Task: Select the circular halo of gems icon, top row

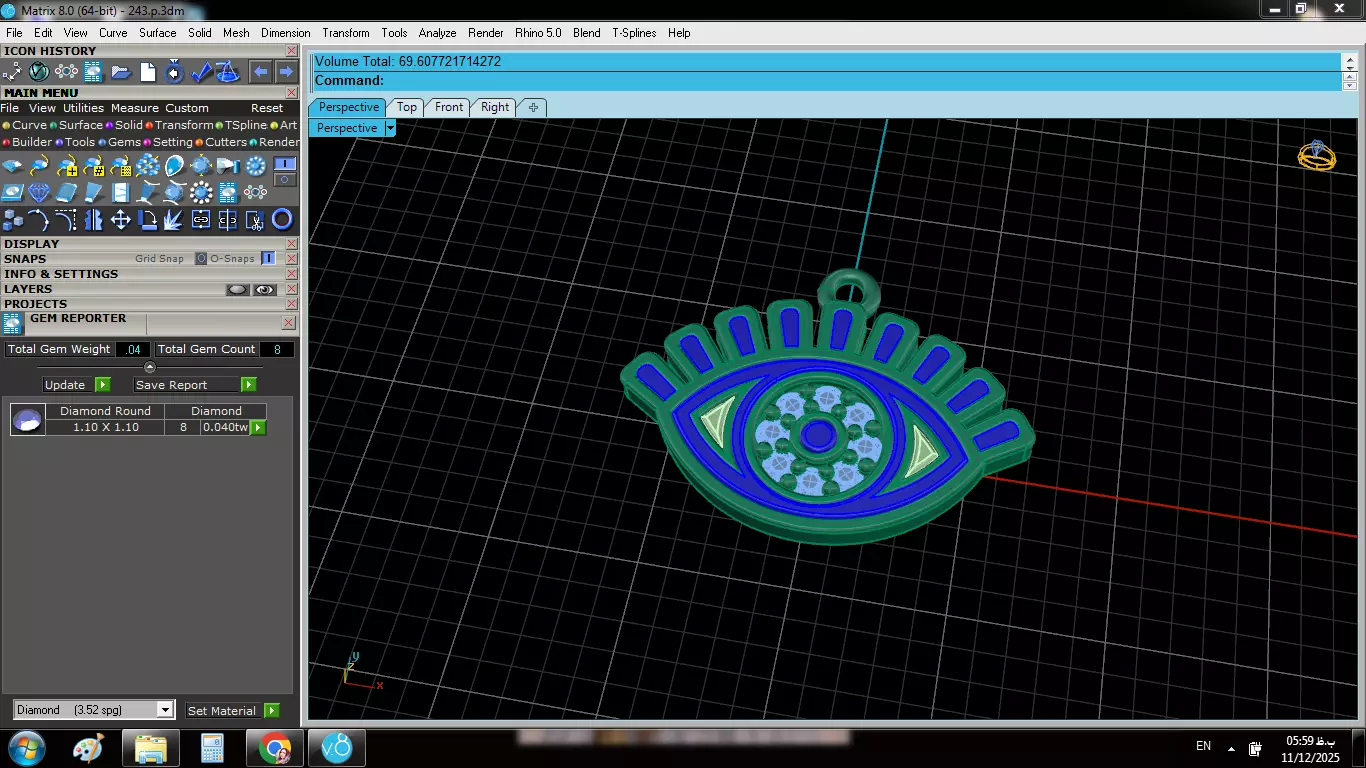Action: click(255, 165)
